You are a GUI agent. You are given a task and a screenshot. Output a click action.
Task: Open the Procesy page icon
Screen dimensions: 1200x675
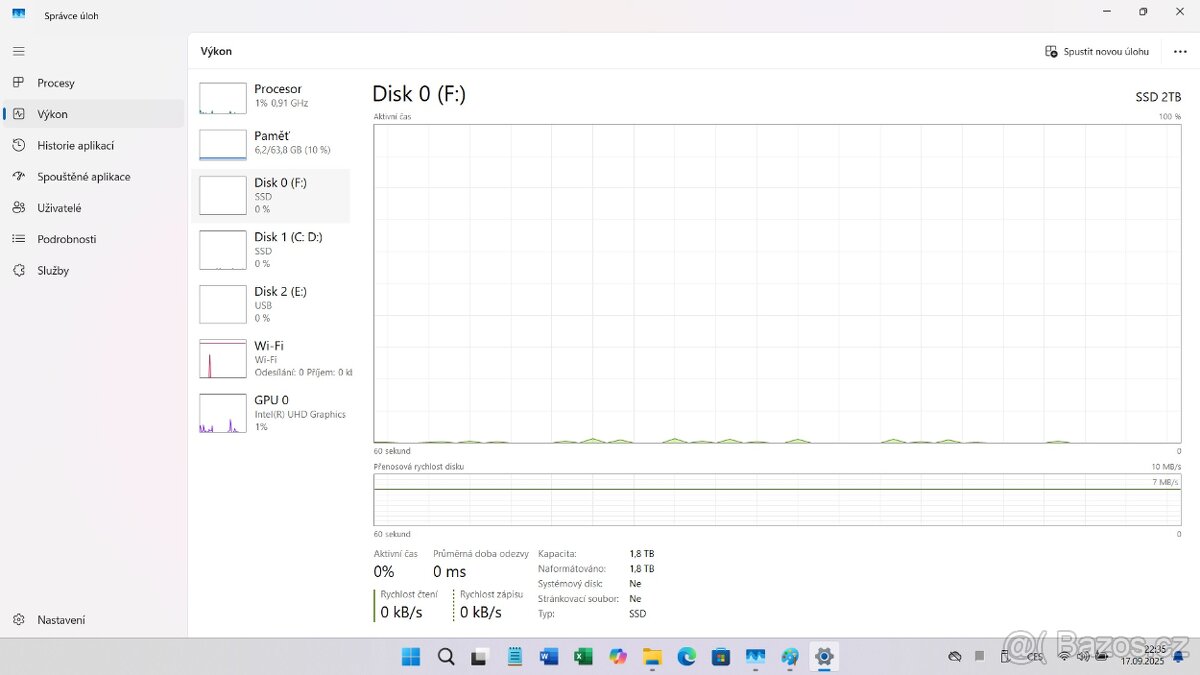[x=19, y=83]
